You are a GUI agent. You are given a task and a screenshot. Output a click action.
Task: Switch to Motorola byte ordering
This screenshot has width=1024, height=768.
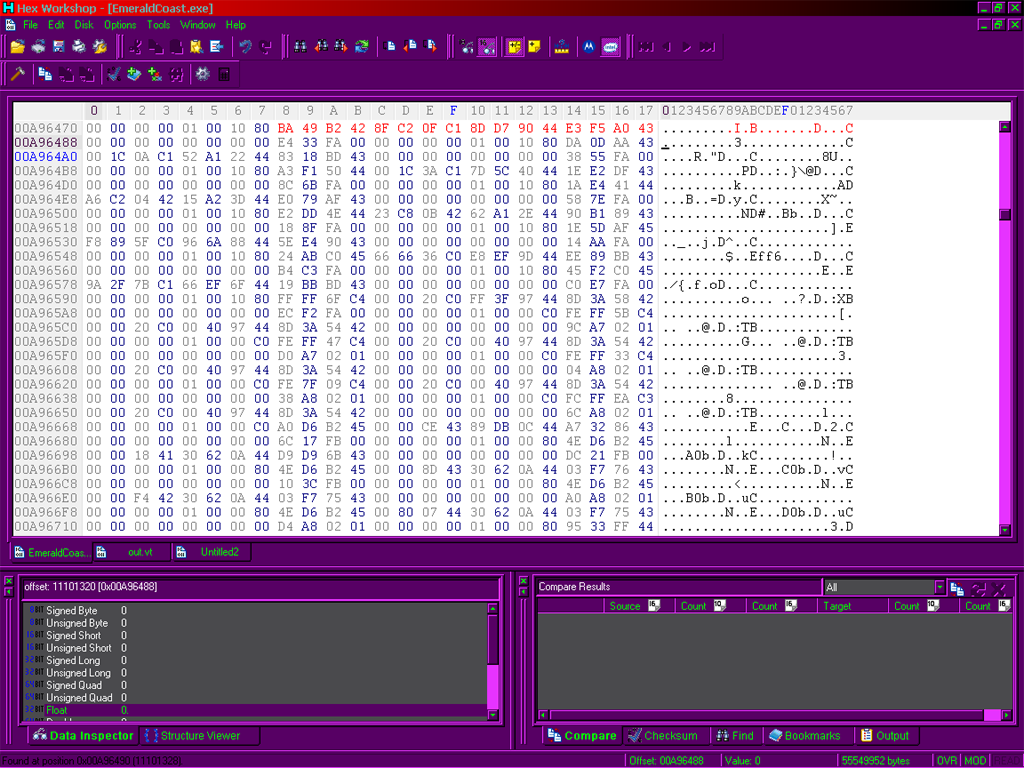coord(589,46)
